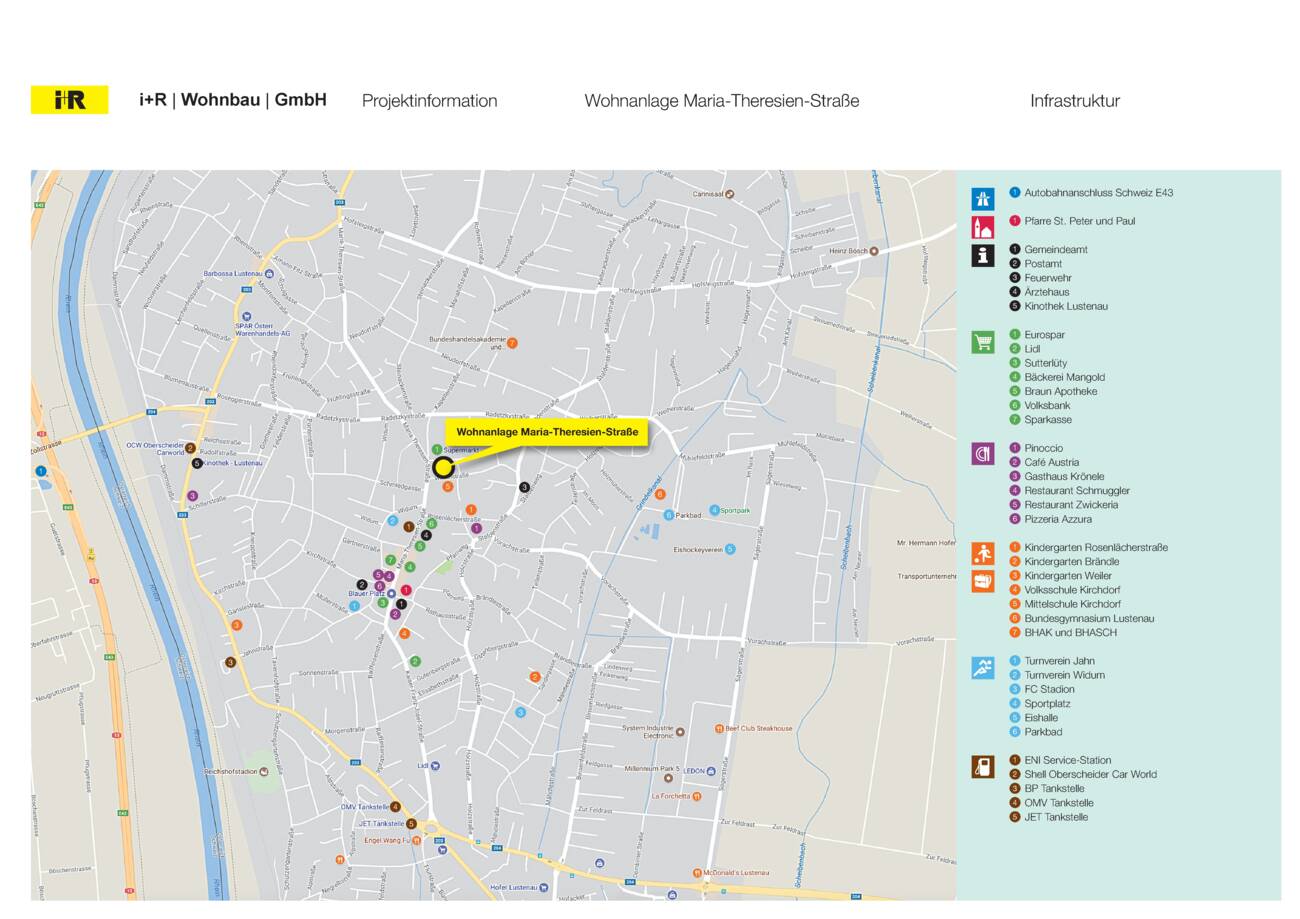
Task: Click the yellow Wohnanlage Maria-Theresien-Straße map callout
Action: click(x=547, y=432)
